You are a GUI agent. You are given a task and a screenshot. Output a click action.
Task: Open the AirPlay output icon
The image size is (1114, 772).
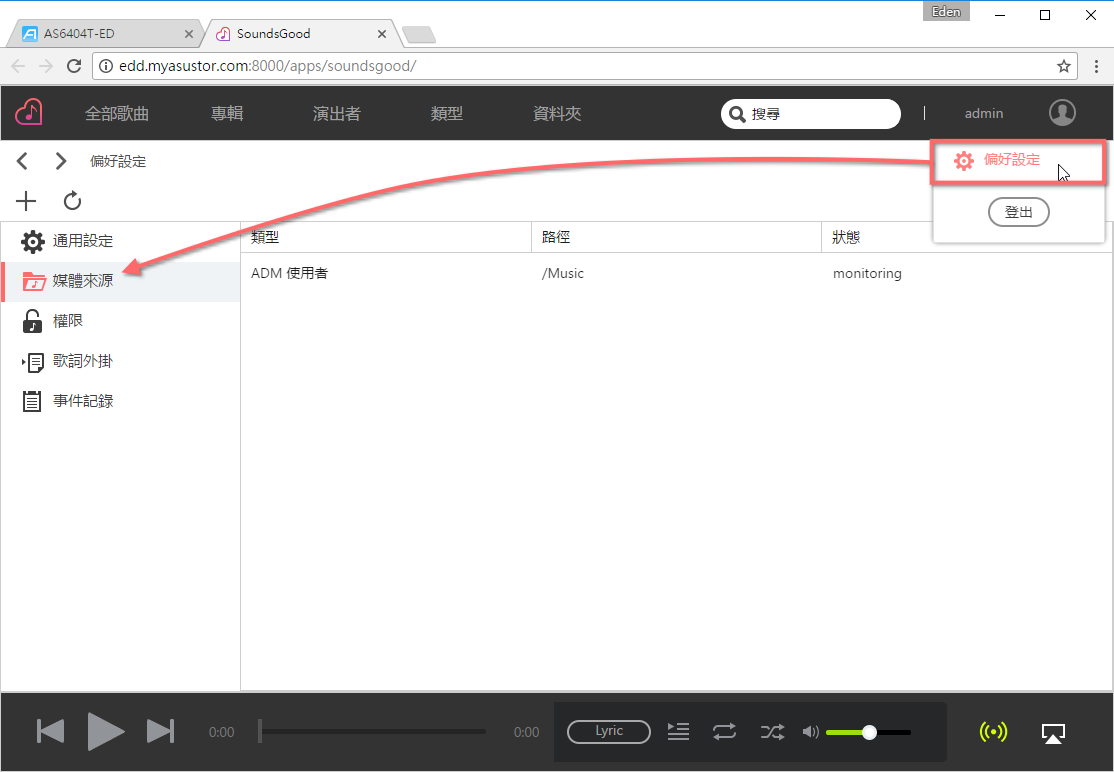tap(1053, 733)
